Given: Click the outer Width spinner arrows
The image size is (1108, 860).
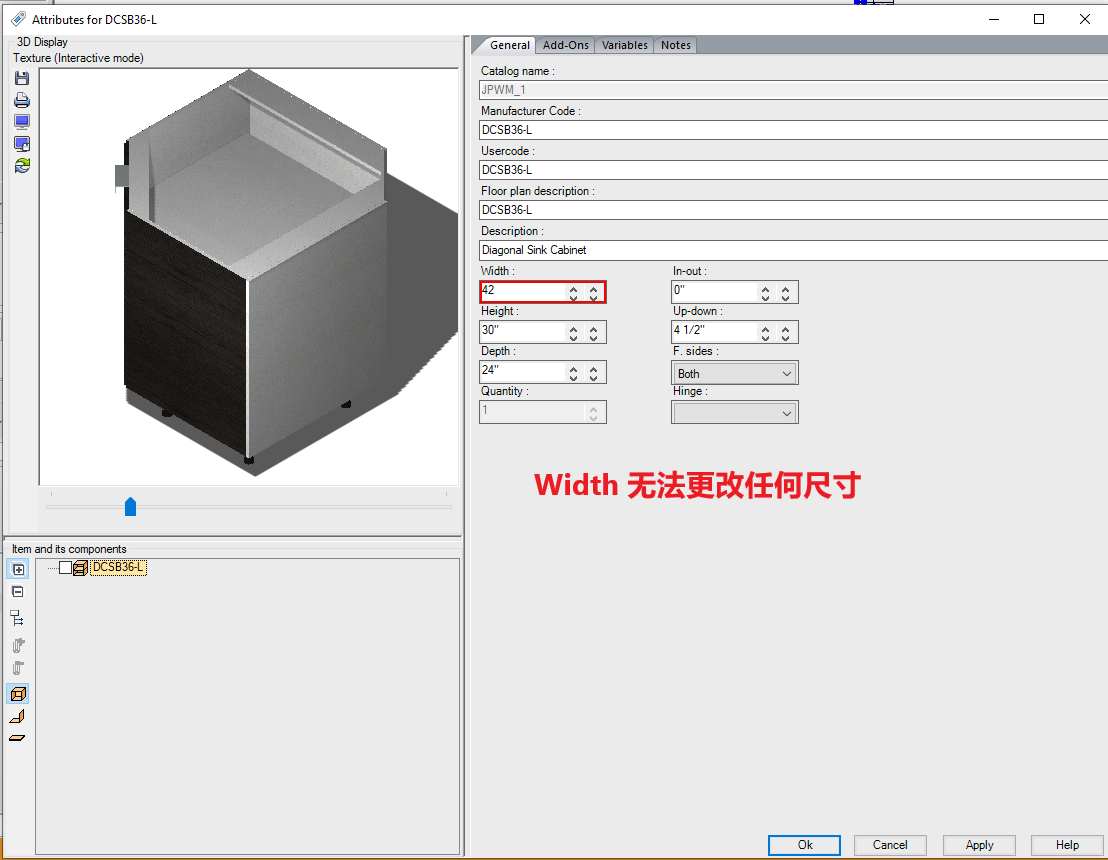Looking at the screenshot, I should [x=594, y=293].
